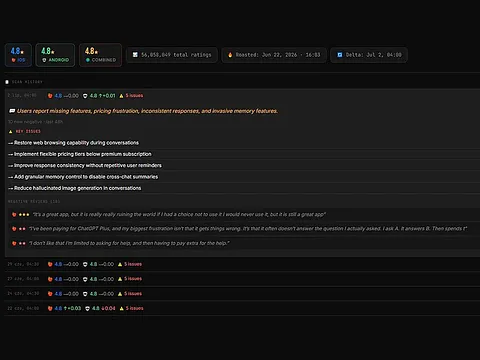Select the Combined 4.8 rating card
The image size is (480, 360).
click(100, 55)
